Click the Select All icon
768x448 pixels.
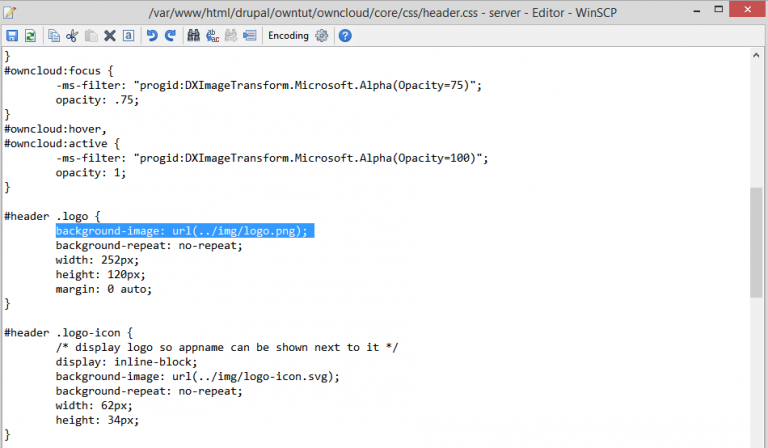[x=129, y=35]
